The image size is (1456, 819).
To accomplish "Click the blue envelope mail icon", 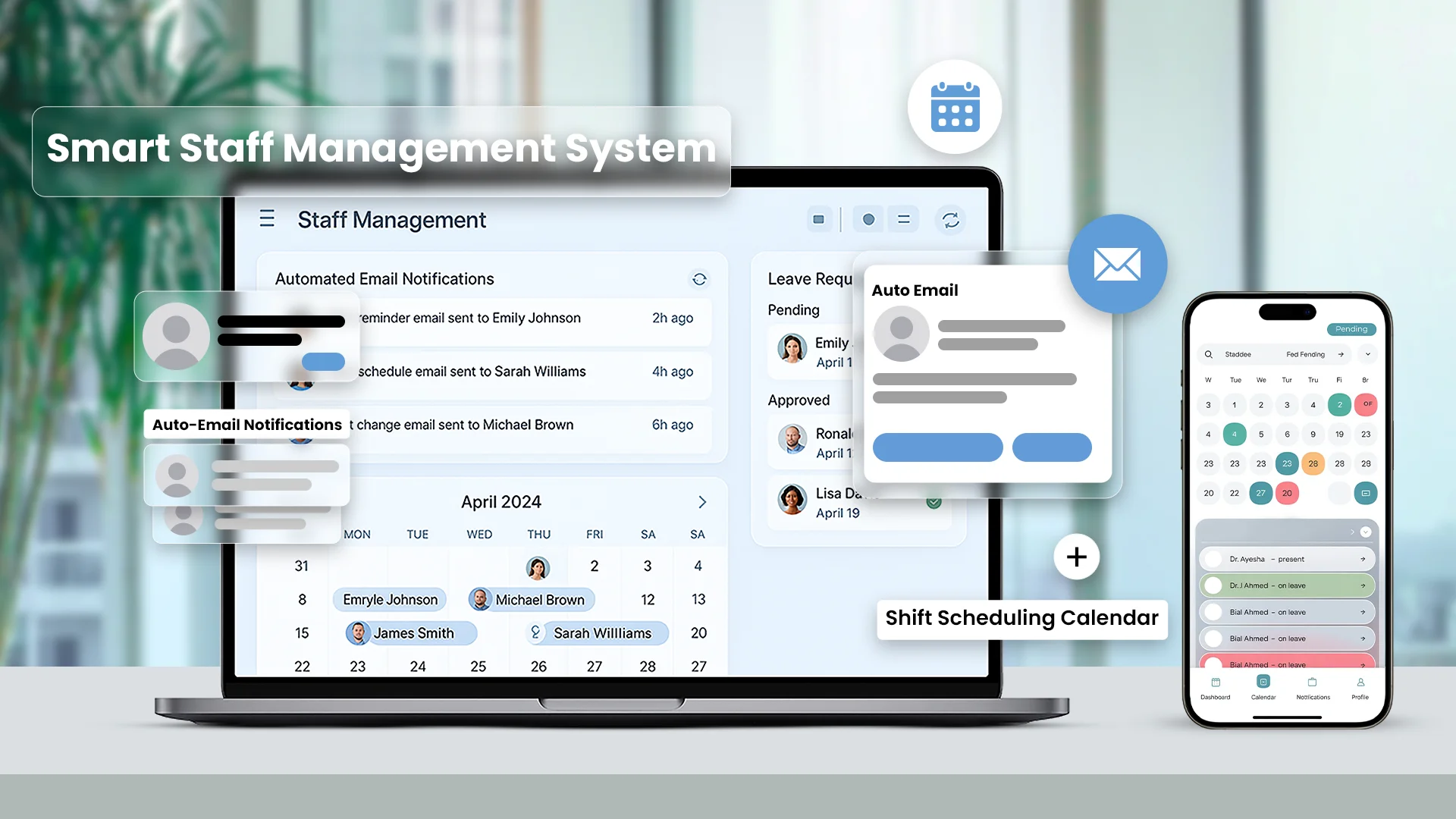I will coord(1117,264).
